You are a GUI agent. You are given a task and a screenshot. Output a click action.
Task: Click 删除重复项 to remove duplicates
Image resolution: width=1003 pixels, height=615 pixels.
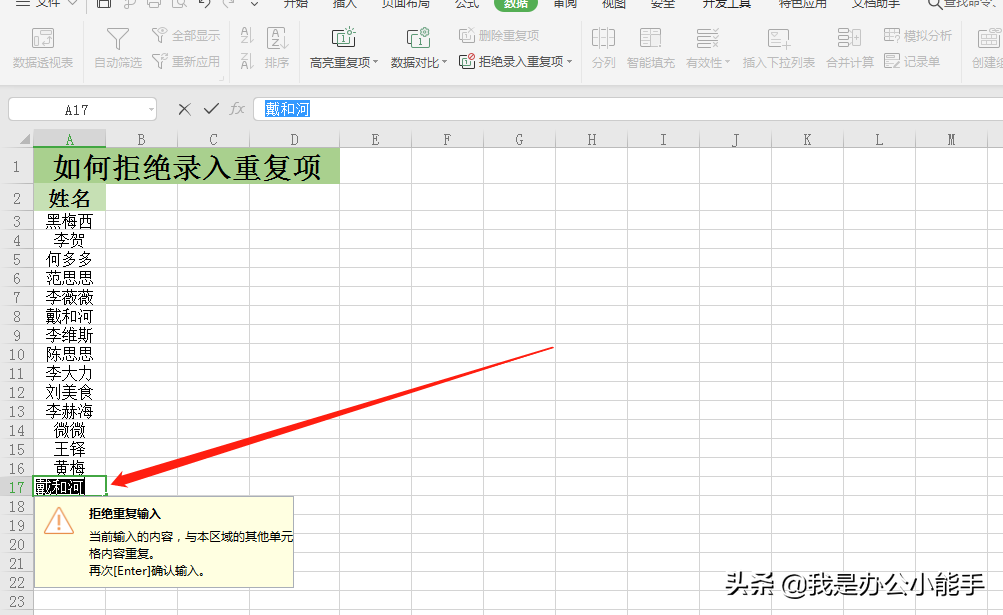click(499, 35)
